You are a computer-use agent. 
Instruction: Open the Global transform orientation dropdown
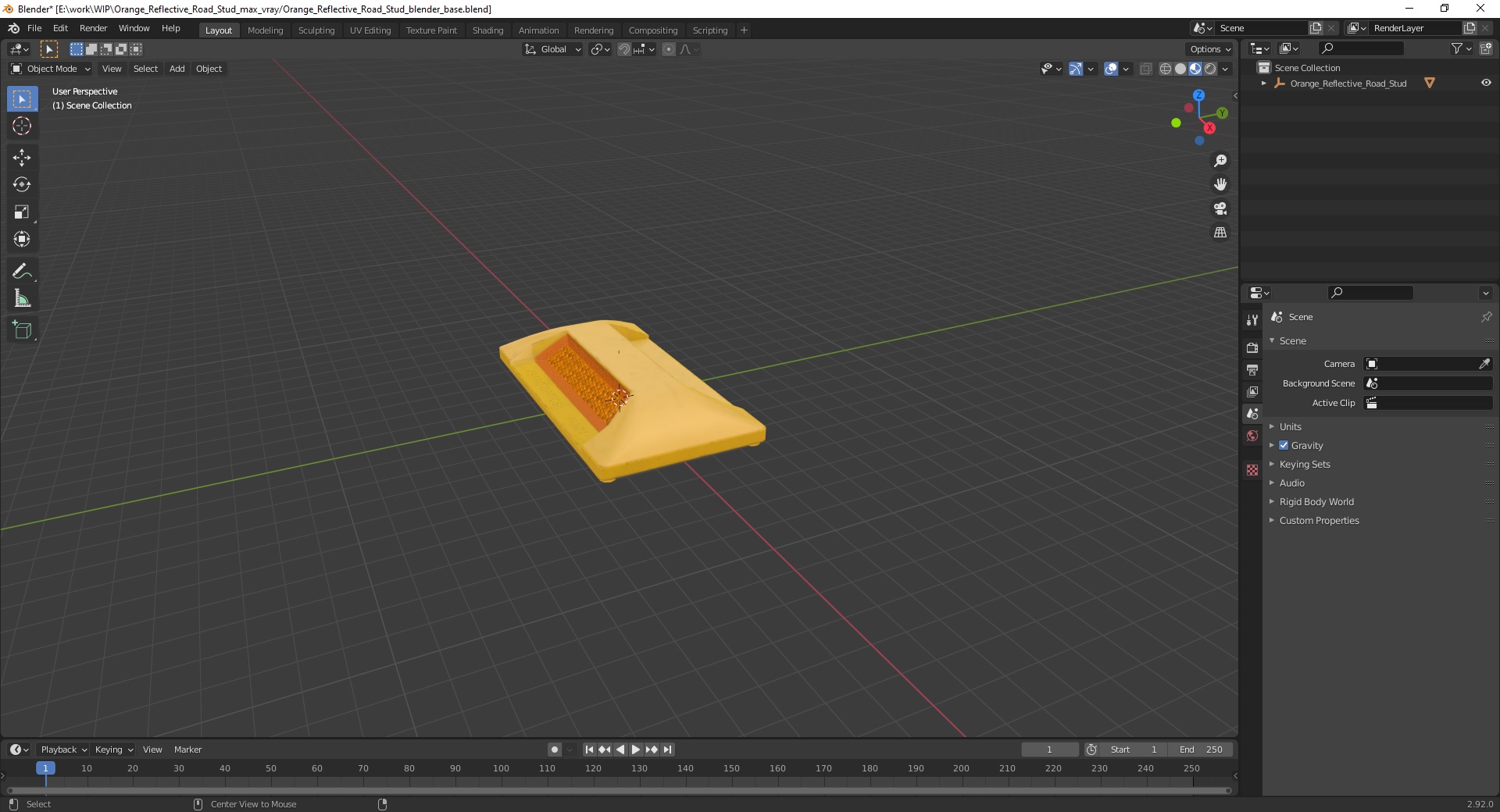(552, 49)
